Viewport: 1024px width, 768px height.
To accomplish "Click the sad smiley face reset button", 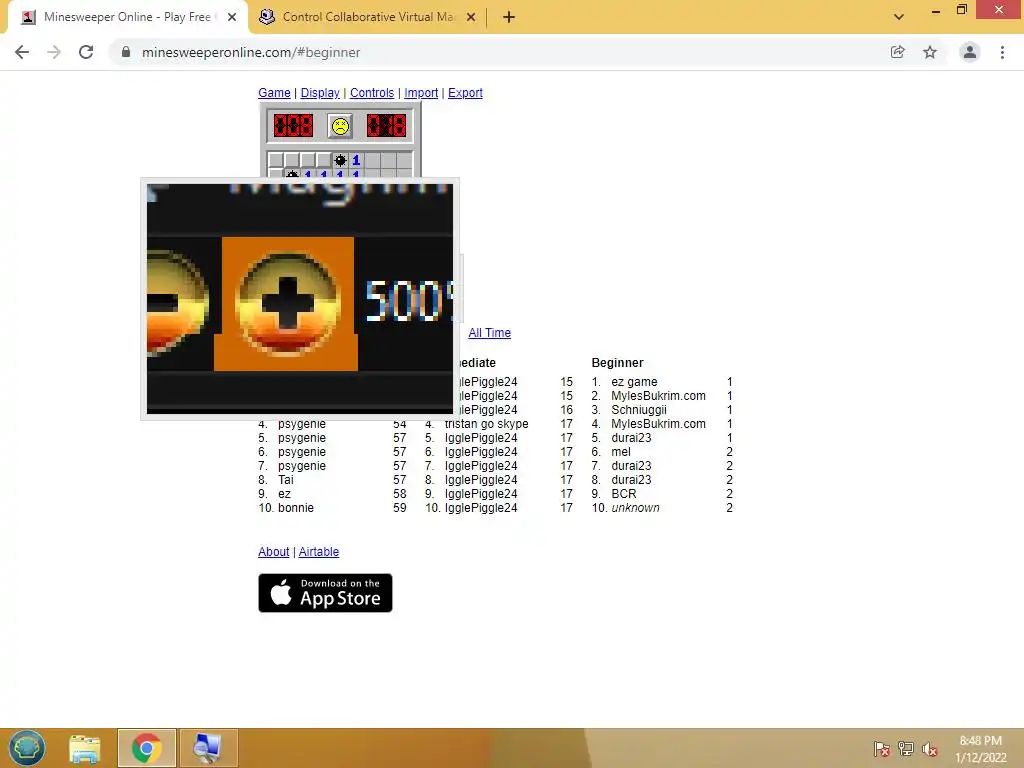I will click(x=340, y=126).
